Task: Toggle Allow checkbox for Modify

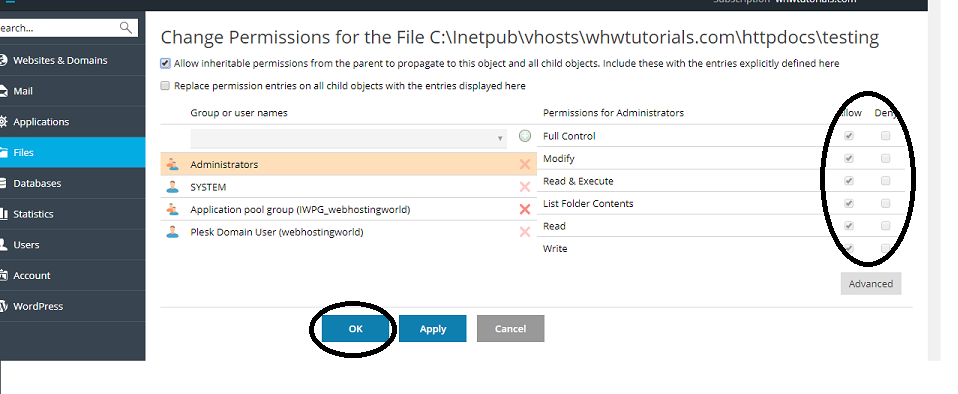Action: tap(849, 159)
